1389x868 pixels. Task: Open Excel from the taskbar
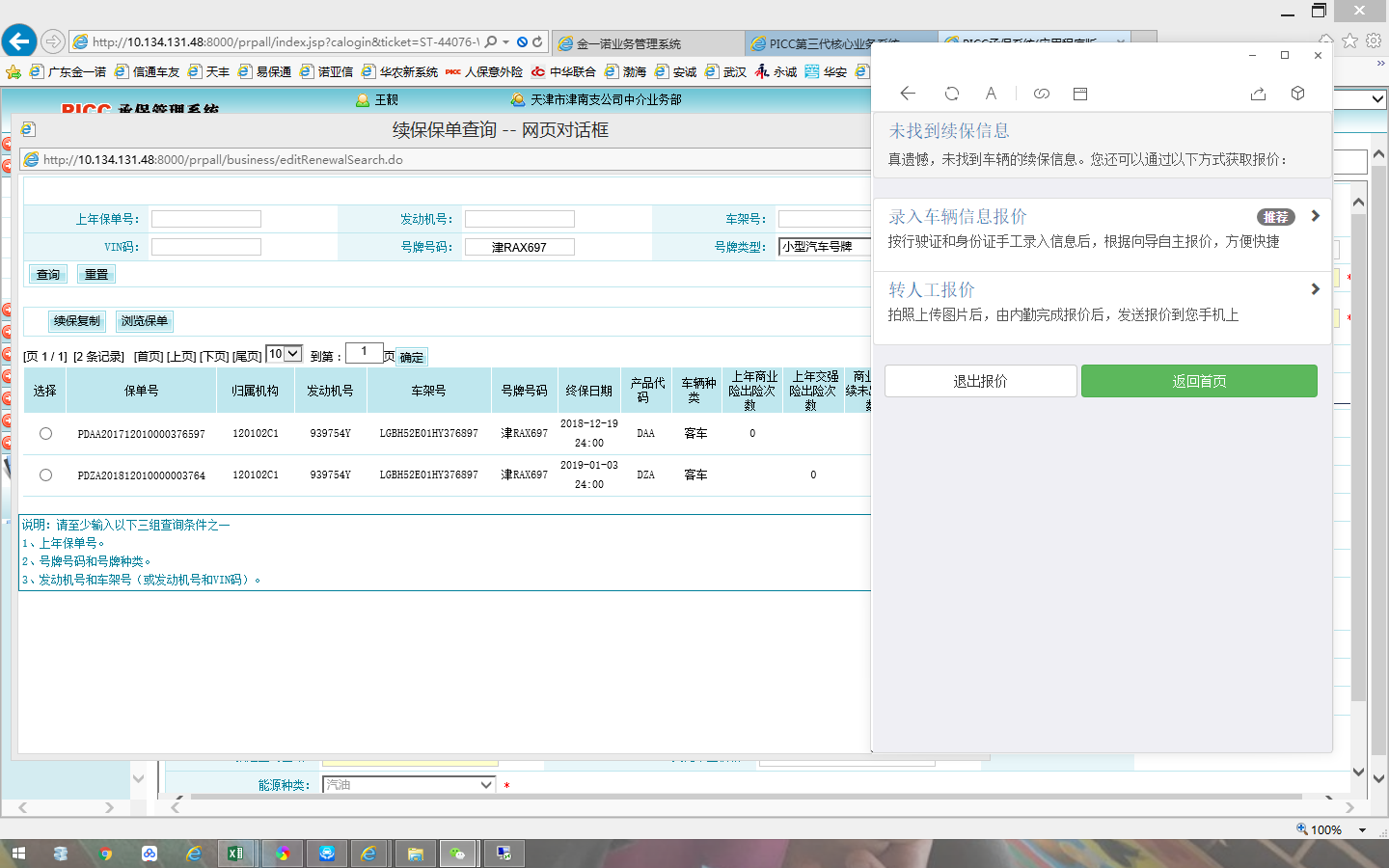point(235,854)
